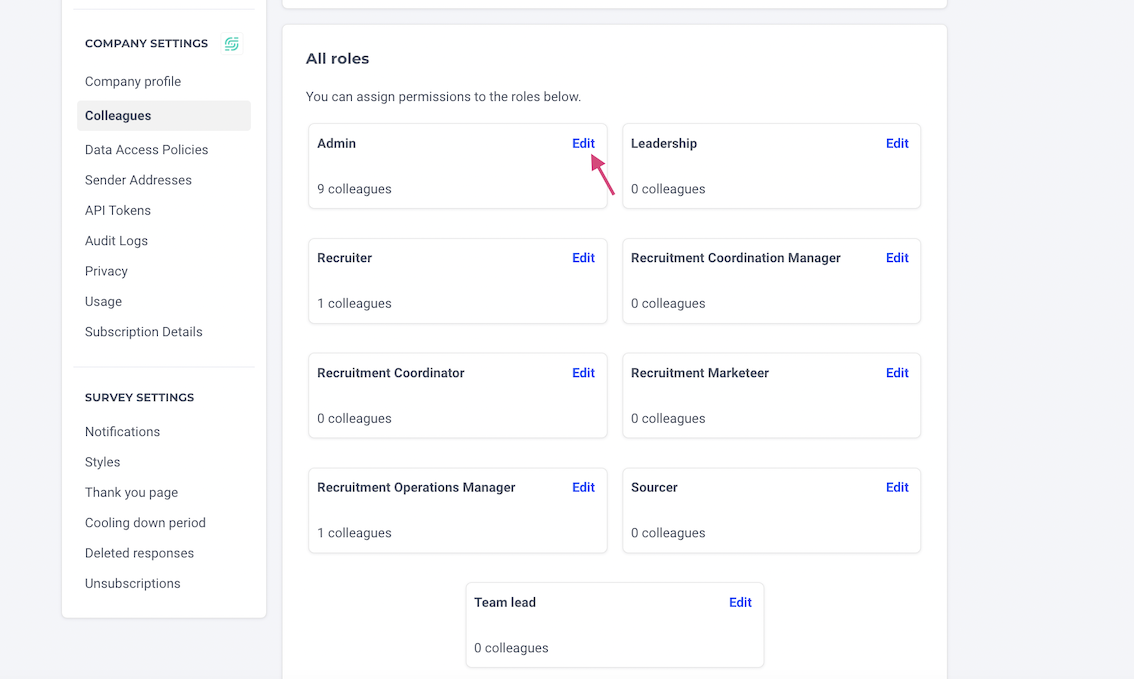Select Colleagues in the sidebar
The height and width of the screenshot is (679, 1134).
pyautogui.click(x=118, y=116)
